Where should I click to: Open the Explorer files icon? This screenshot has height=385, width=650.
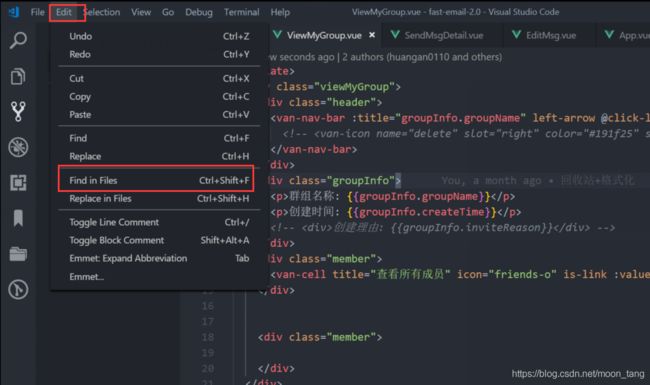[x=18, y=76]
